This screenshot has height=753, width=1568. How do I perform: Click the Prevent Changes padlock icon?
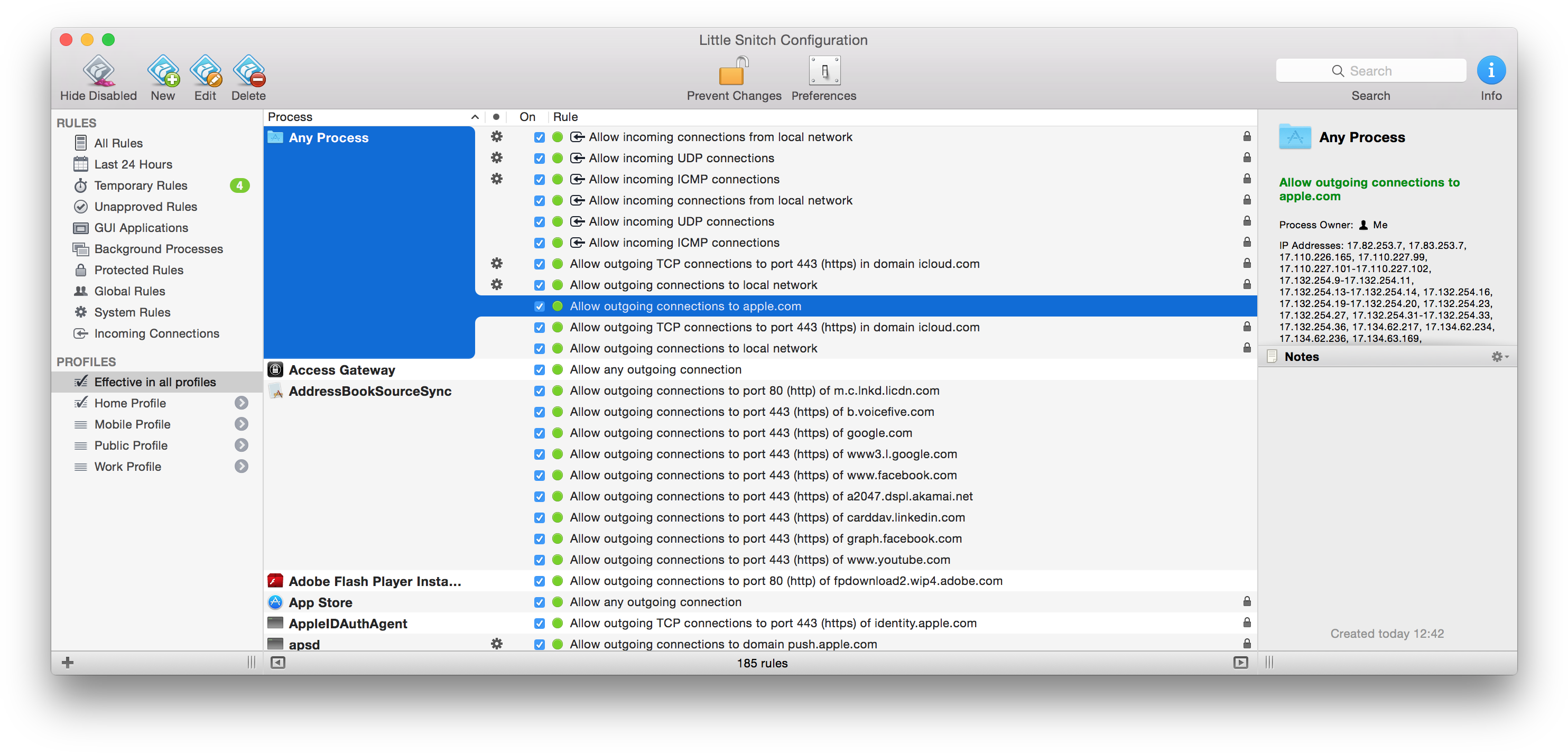click(734, 72)
